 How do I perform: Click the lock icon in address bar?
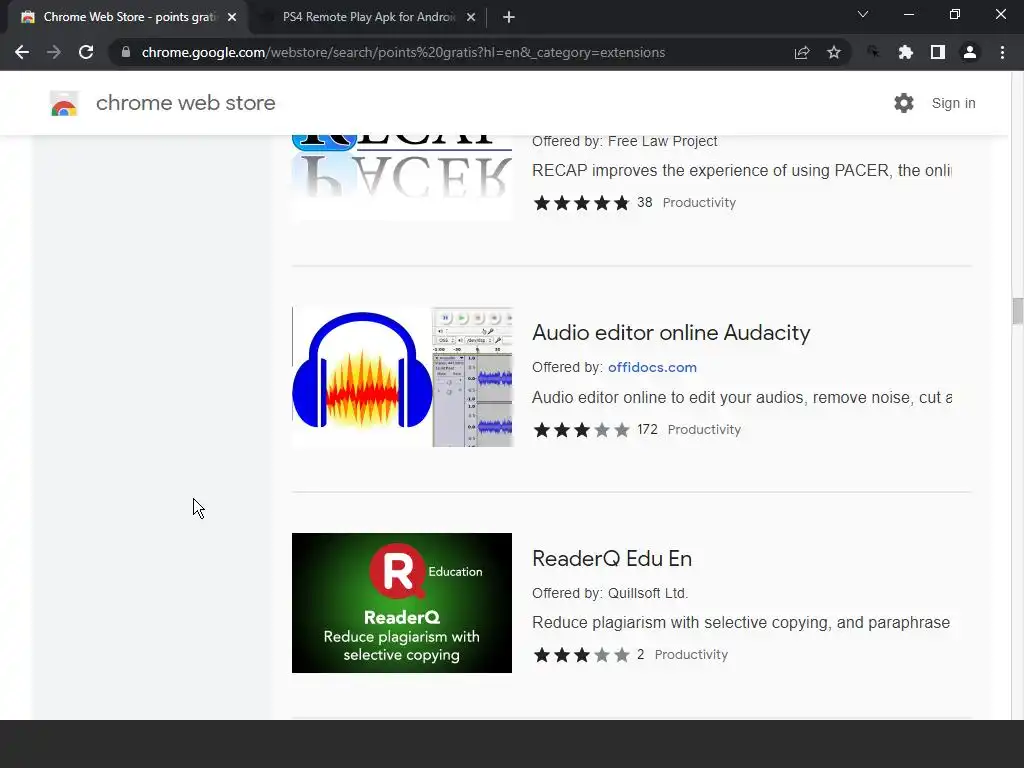tap(126, 52)
